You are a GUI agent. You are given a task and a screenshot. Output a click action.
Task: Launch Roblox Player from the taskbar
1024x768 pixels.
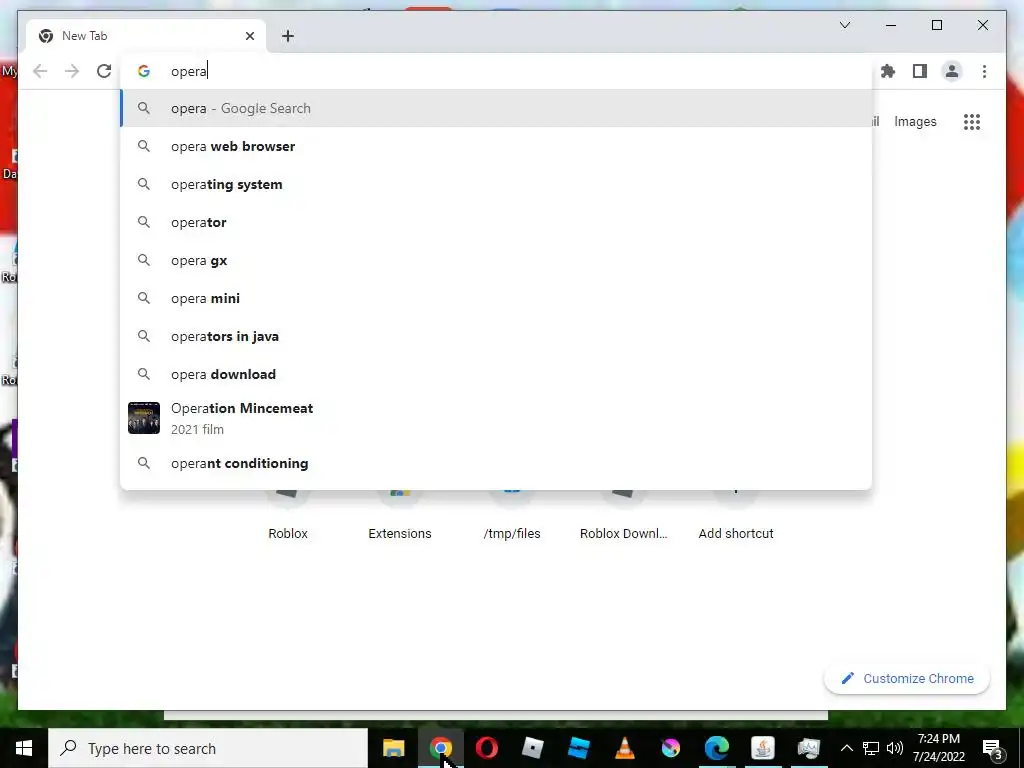(x=533, y=748)
